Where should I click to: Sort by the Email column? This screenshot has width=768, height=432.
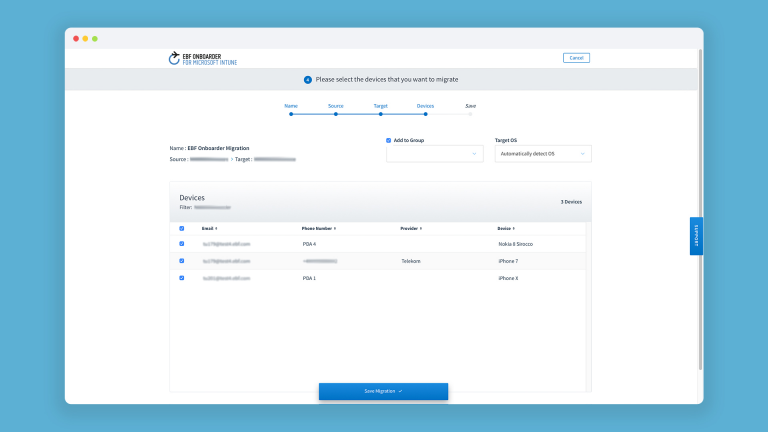tap(209, 229)
